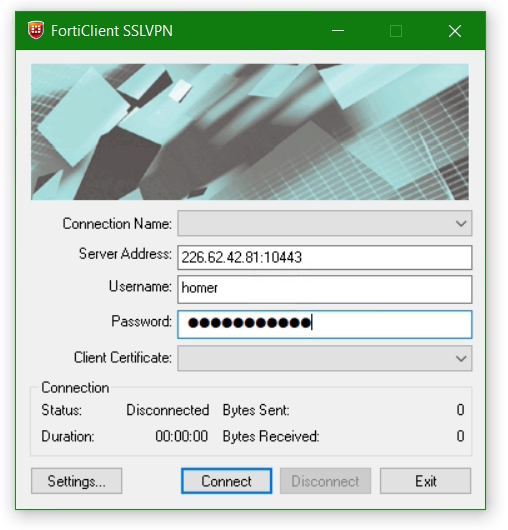This screenshot has height=530, width=508.
Task: Click the Client Certificate label
Action: click(123, 358)
